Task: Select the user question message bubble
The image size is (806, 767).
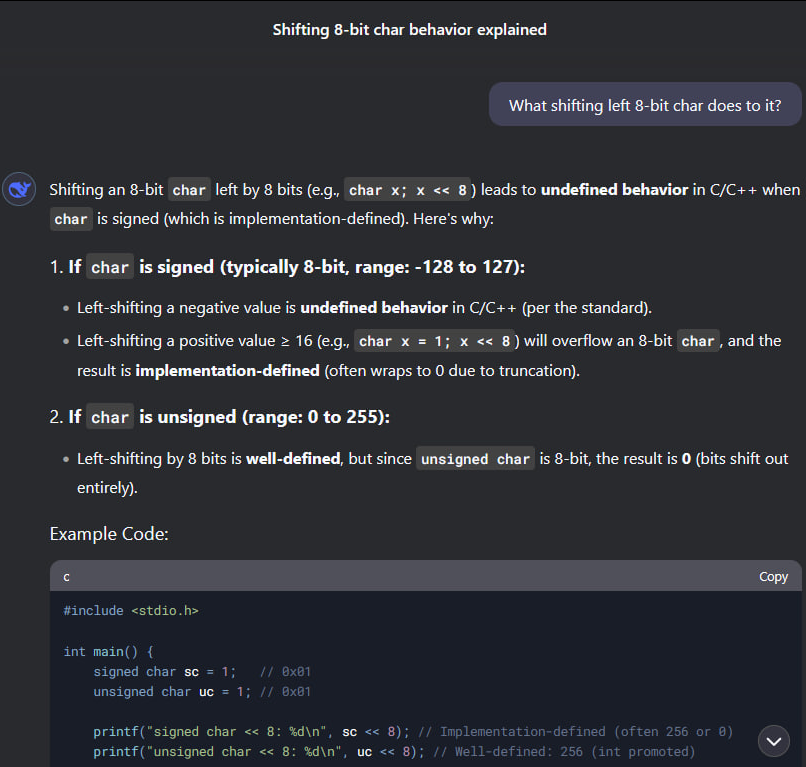Action: [x=644, y=105]
